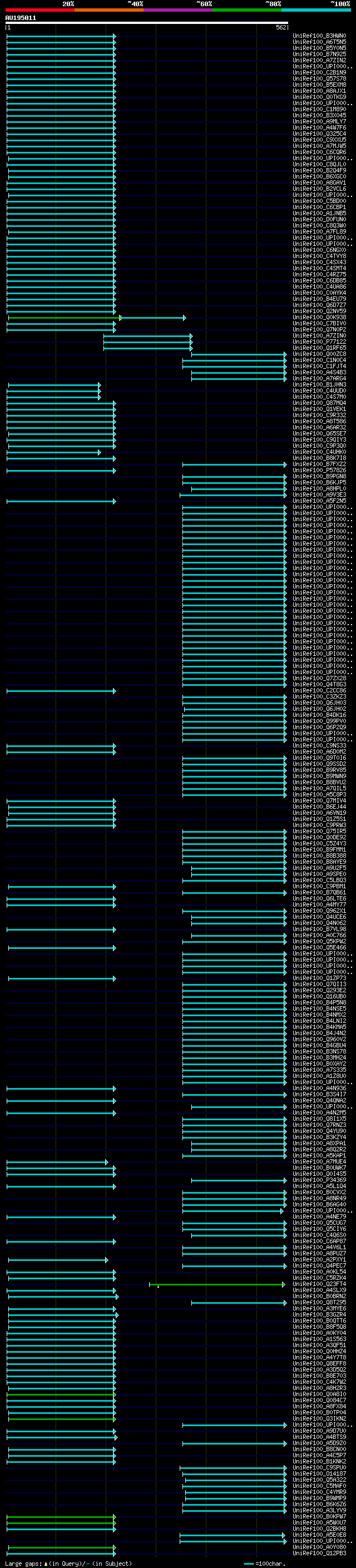The image size is (356, 1568).
Task: Click the 562 query length label
Action: click(281, 27)
